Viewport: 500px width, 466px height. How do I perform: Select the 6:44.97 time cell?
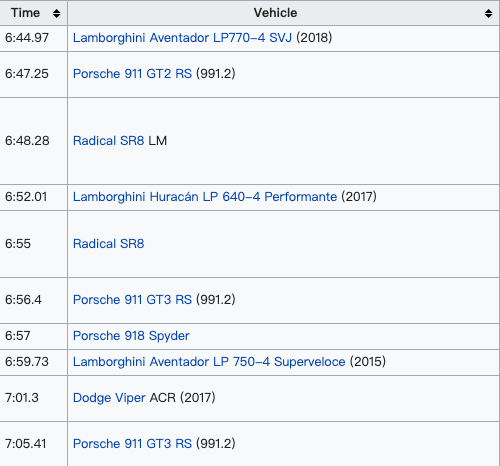33,38
